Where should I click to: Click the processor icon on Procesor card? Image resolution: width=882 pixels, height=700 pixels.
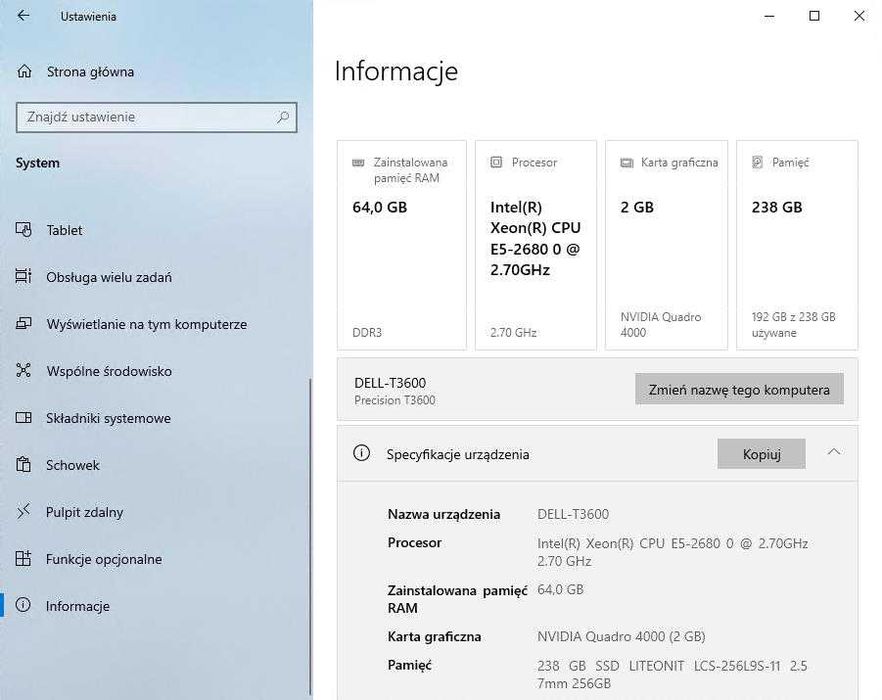(496, 163)
